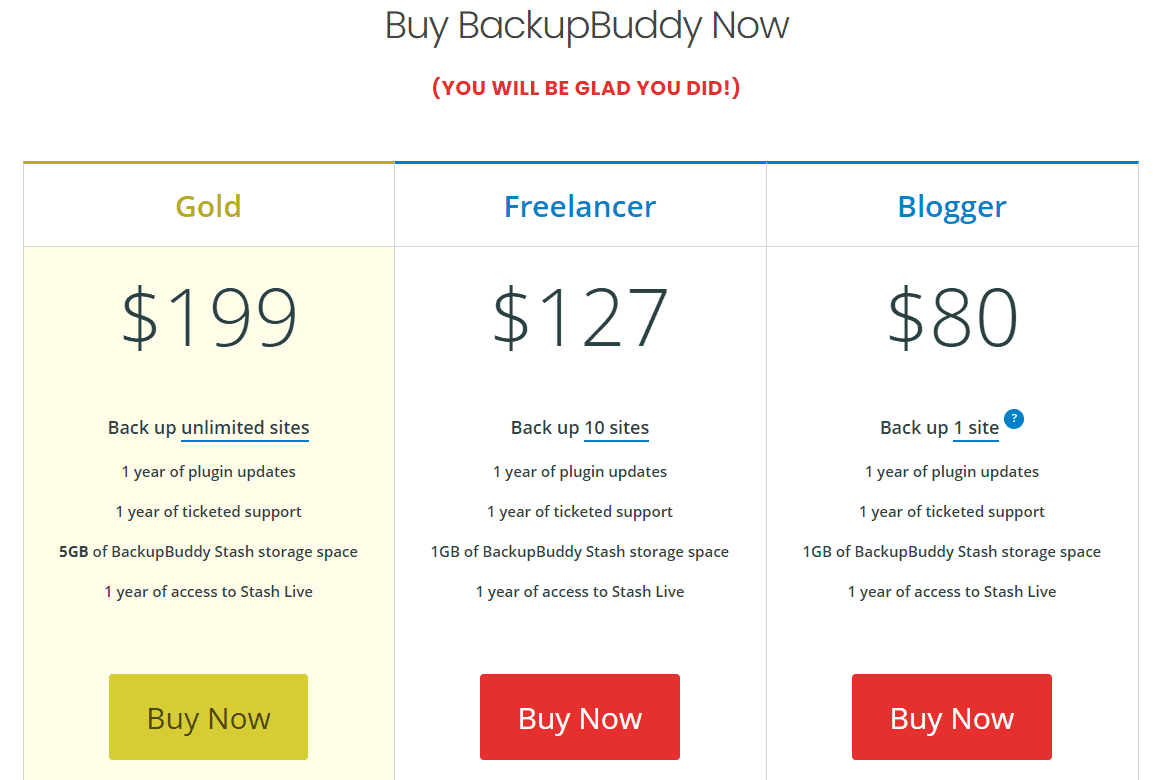Click the red 'You will be glad you did!' tagline
The image size is (1165, 780).
[586, 88]
